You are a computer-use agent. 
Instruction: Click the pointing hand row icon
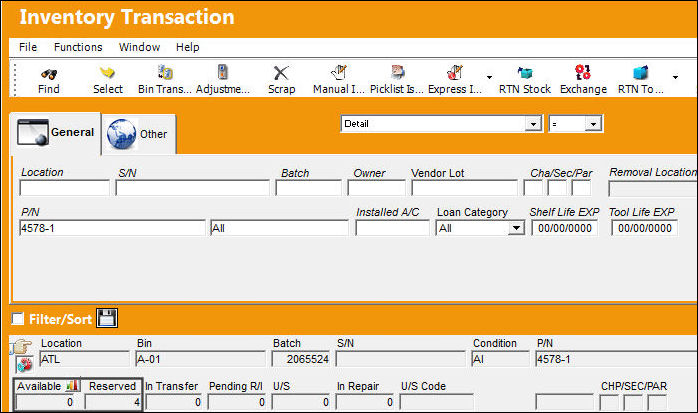pyautogui.click(x=21, y=346)
